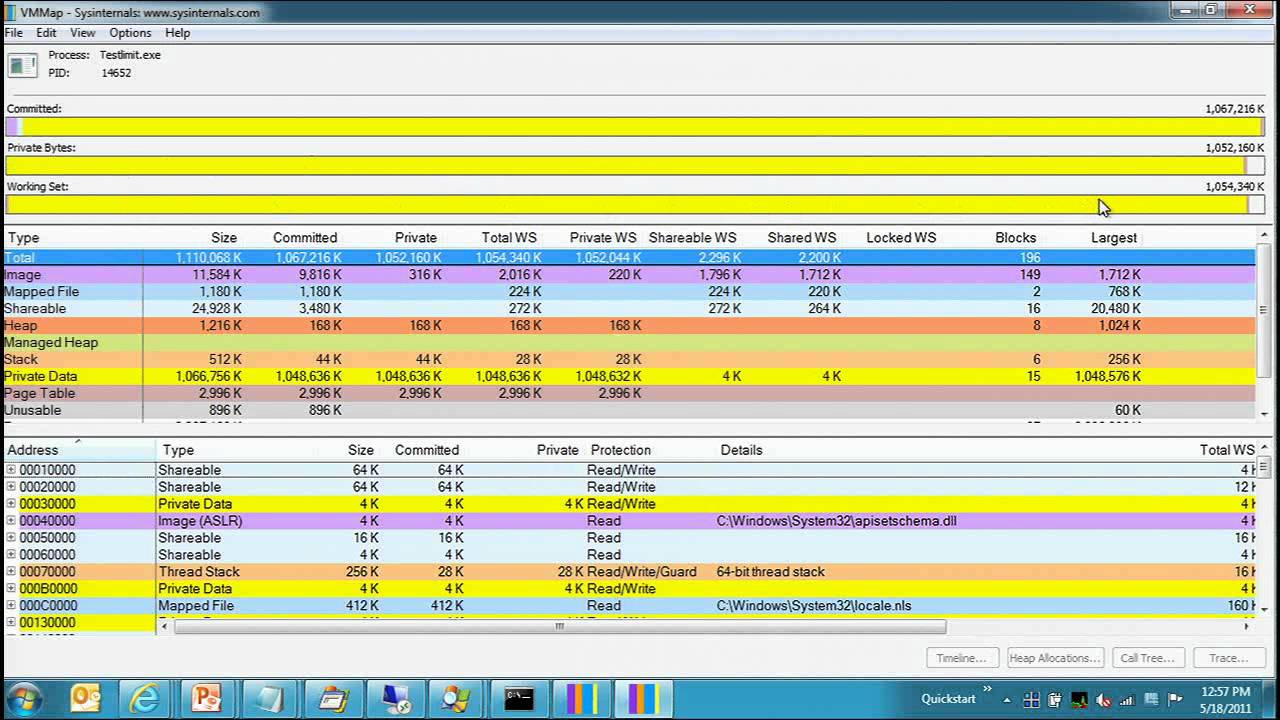This screenshot has width=1280, height=720.
Task: Click the Call Tree... button
Action: (1147, 658)
